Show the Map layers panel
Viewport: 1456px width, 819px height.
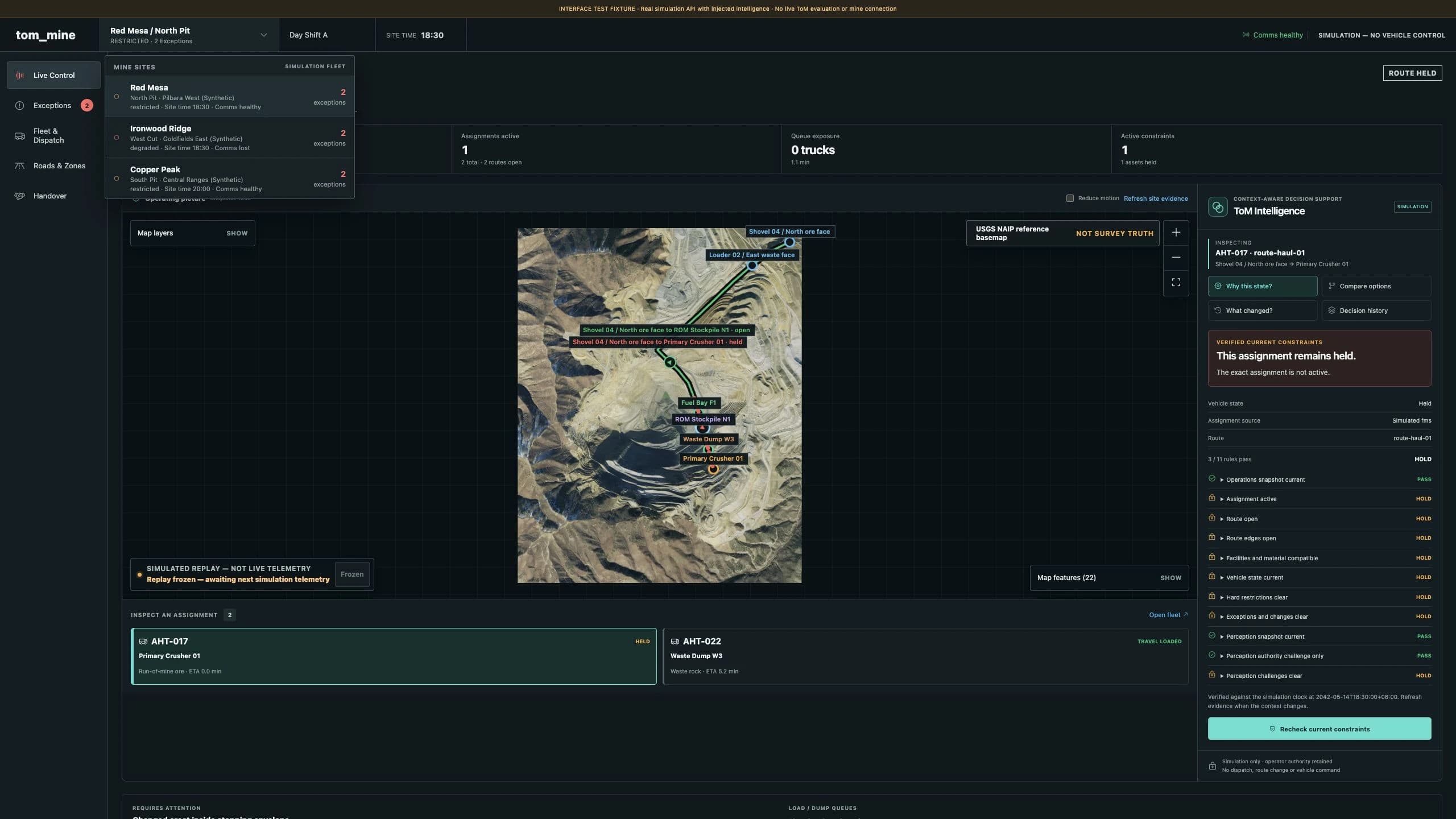click(192, 233)
